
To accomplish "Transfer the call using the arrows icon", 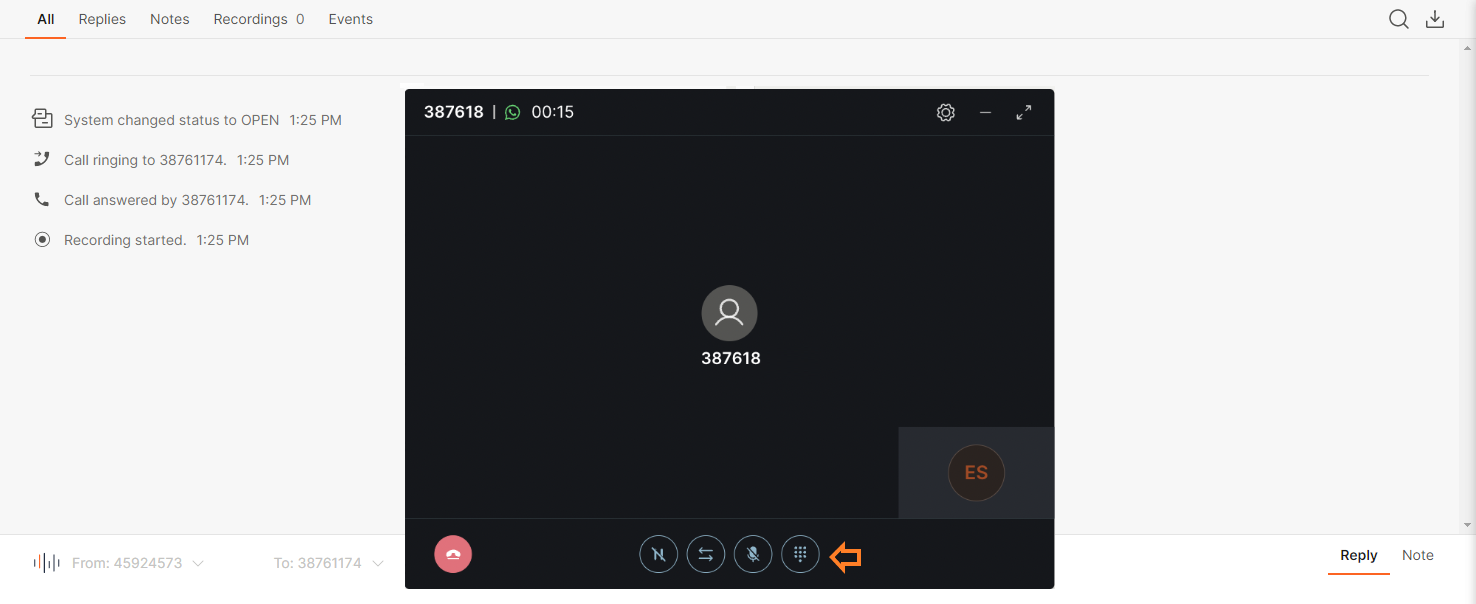I will tap(705, 554).
